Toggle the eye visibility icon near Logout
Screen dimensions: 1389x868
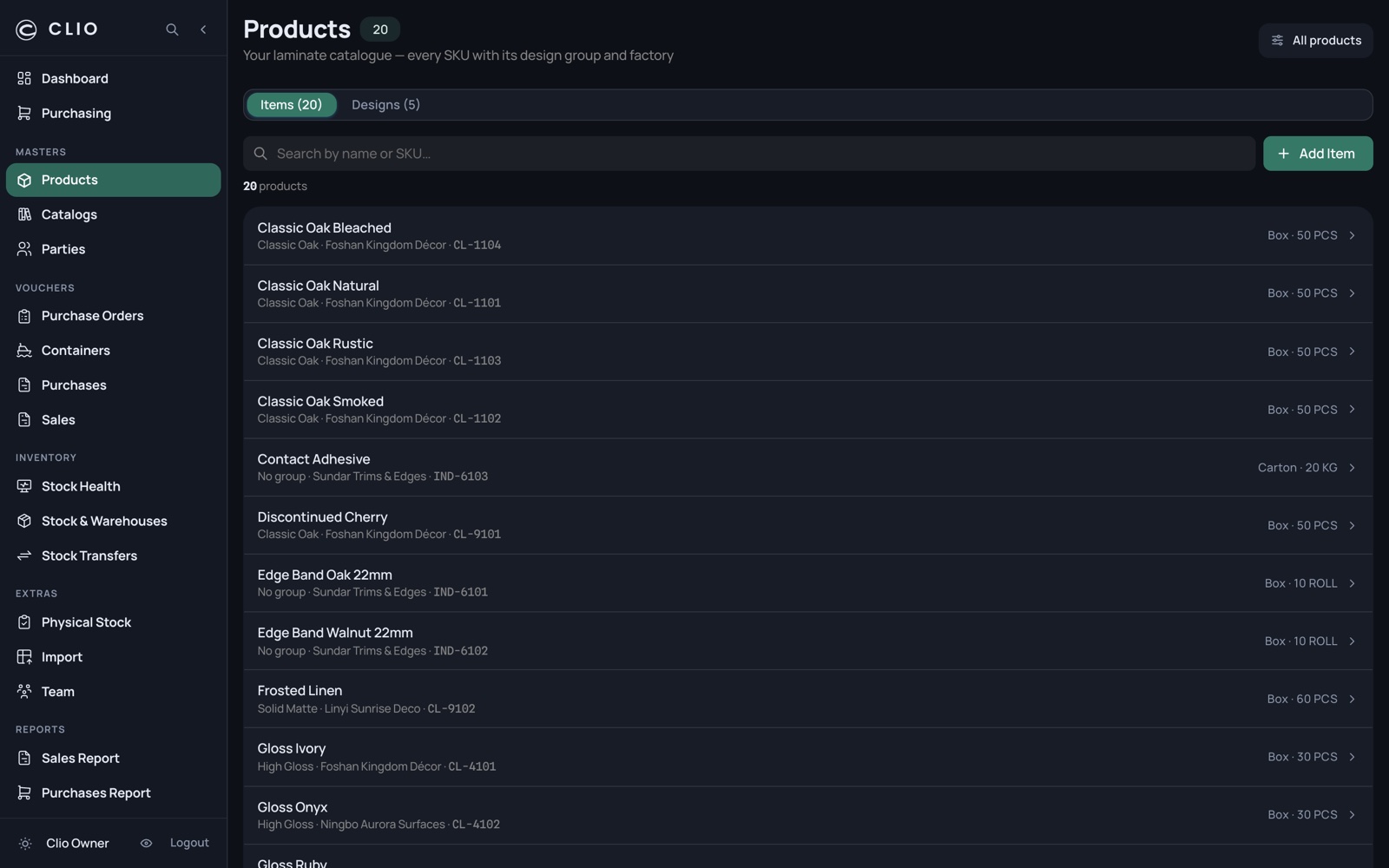(x=146, y=844)
